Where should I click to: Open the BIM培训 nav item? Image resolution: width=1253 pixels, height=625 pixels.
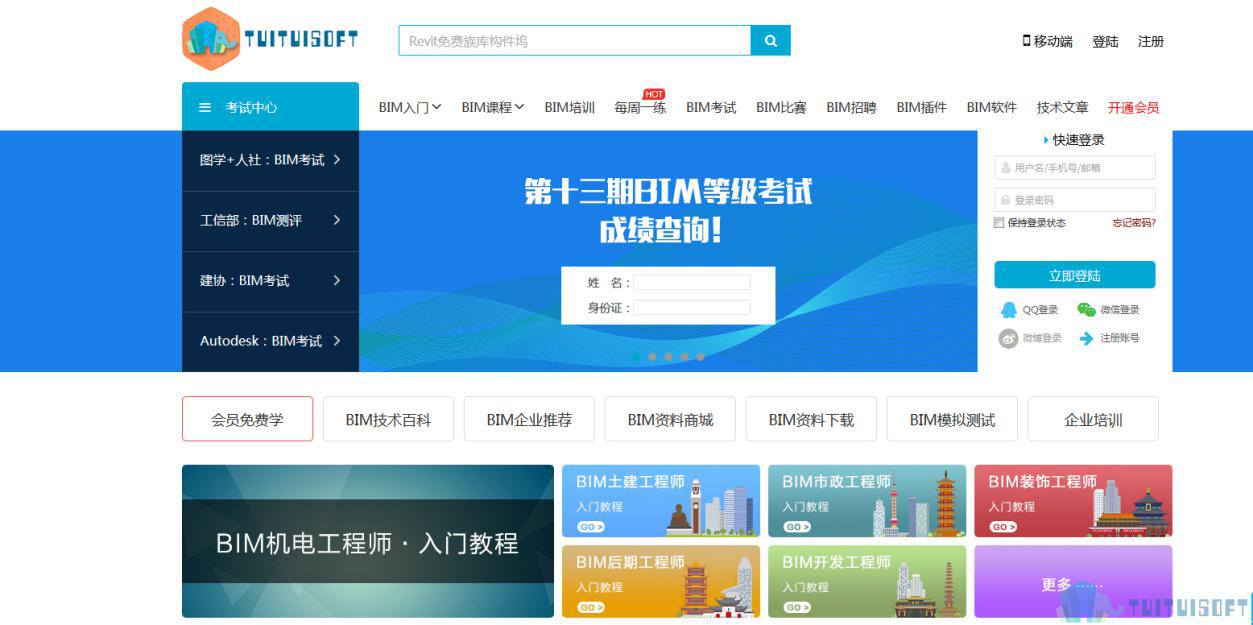[570, 107]
